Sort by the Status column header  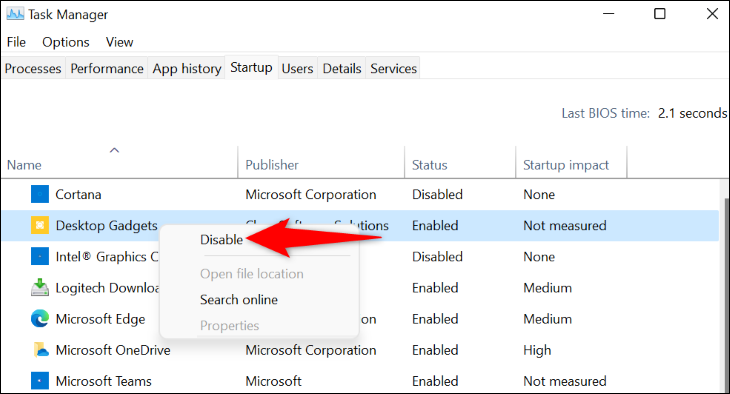coord(429,165)
